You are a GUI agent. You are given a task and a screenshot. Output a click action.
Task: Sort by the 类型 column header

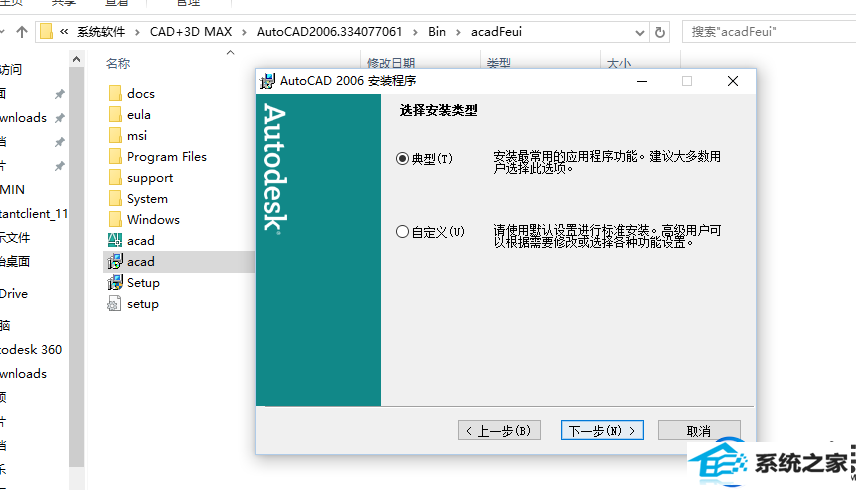pyautogui.click(x=498, y=63)
